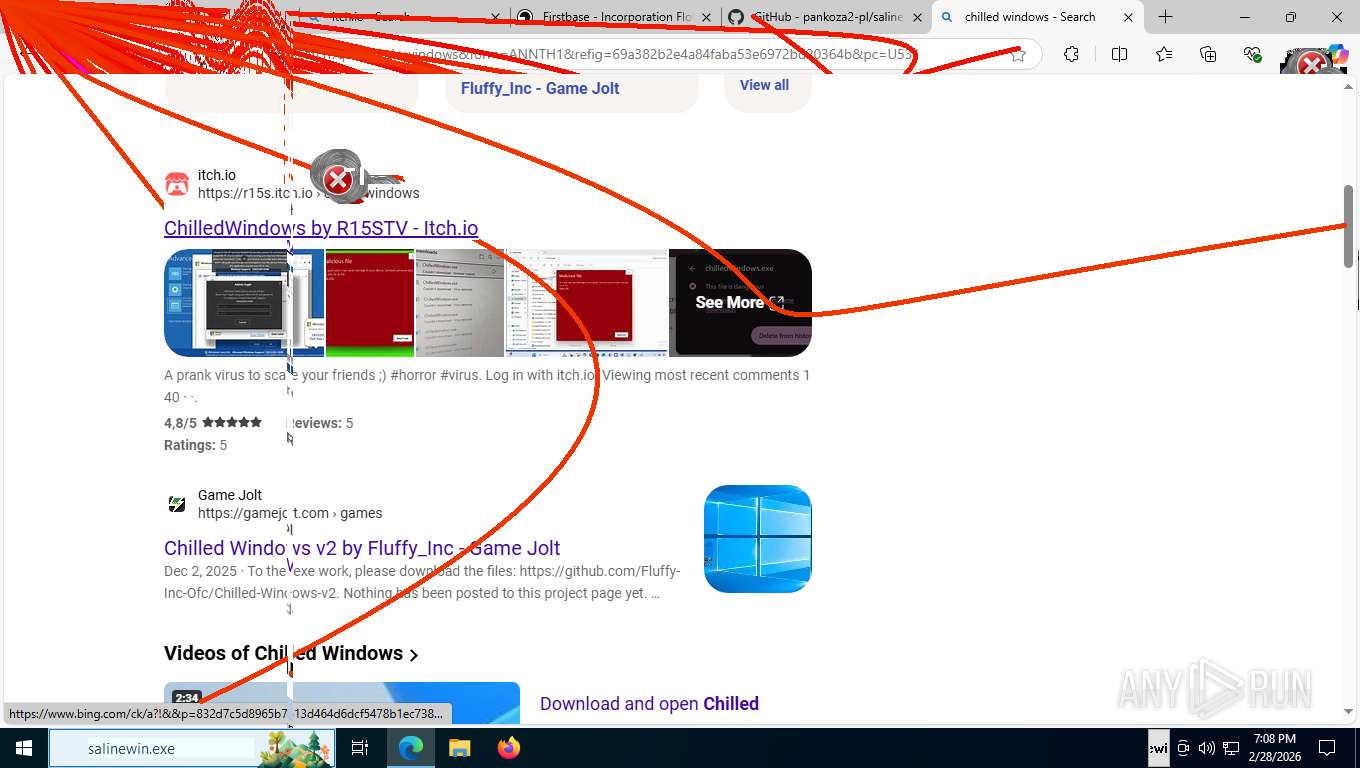Open 'Download and open Chilled' video link
Screen dimensions: 1360x768
(649, 703)
